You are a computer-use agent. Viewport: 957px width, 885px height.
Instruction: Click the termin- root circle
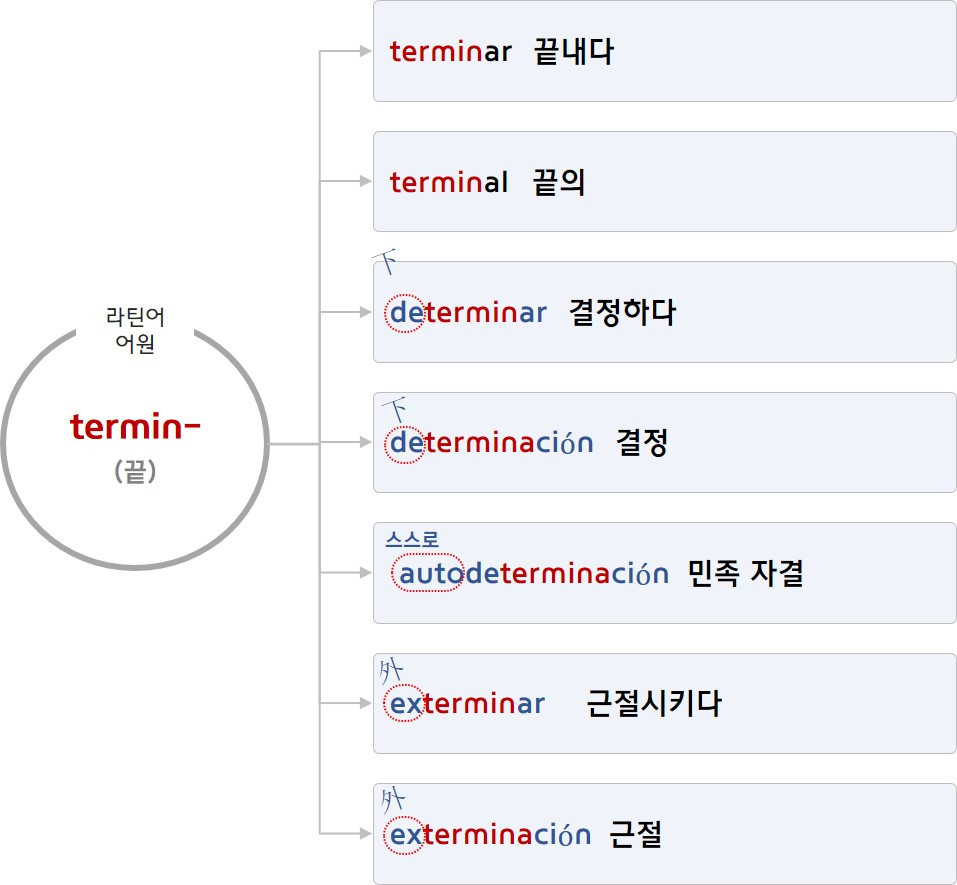pyautogui.click(x=135, y=443)
